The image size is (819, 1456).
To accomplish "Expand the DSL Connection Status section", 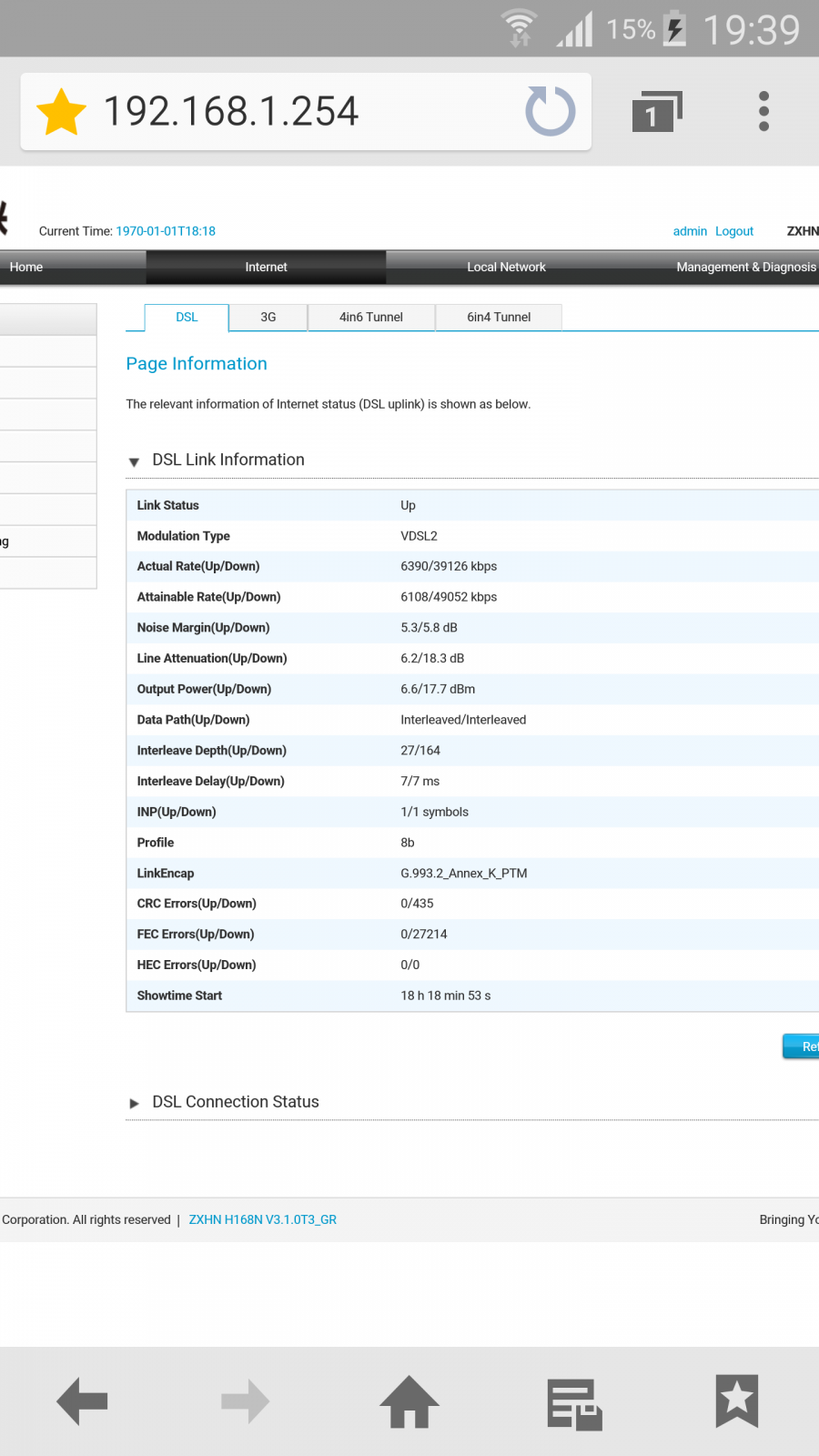I will 135,1103.
